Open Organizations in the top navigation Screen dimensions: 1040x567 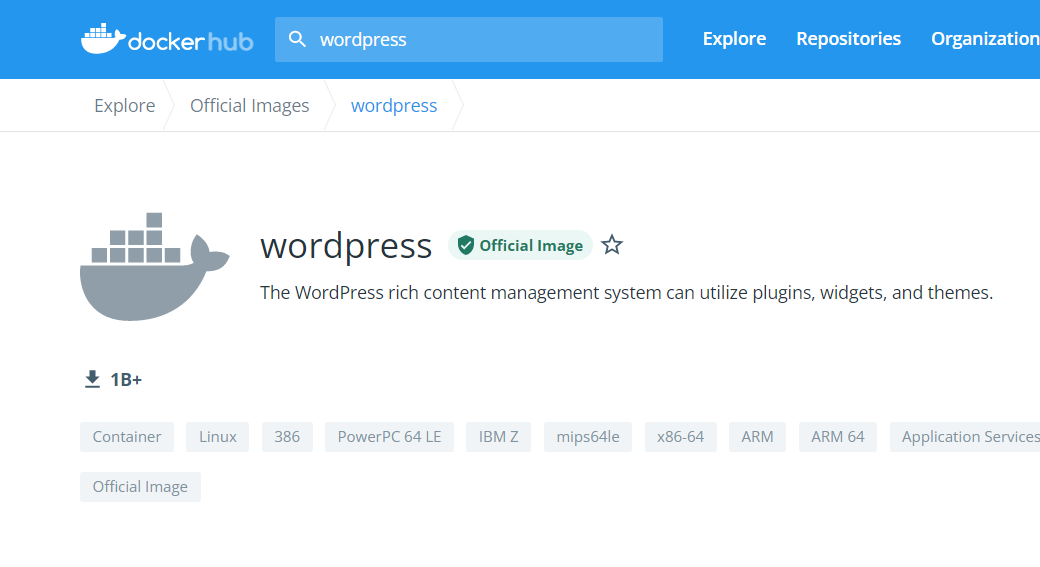point(985,39)
